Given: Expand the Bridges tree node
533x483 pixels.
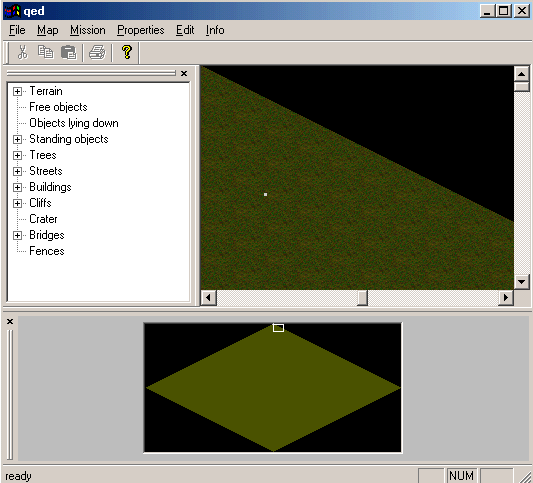Looking at the screenshot, I should pos(17,235).
